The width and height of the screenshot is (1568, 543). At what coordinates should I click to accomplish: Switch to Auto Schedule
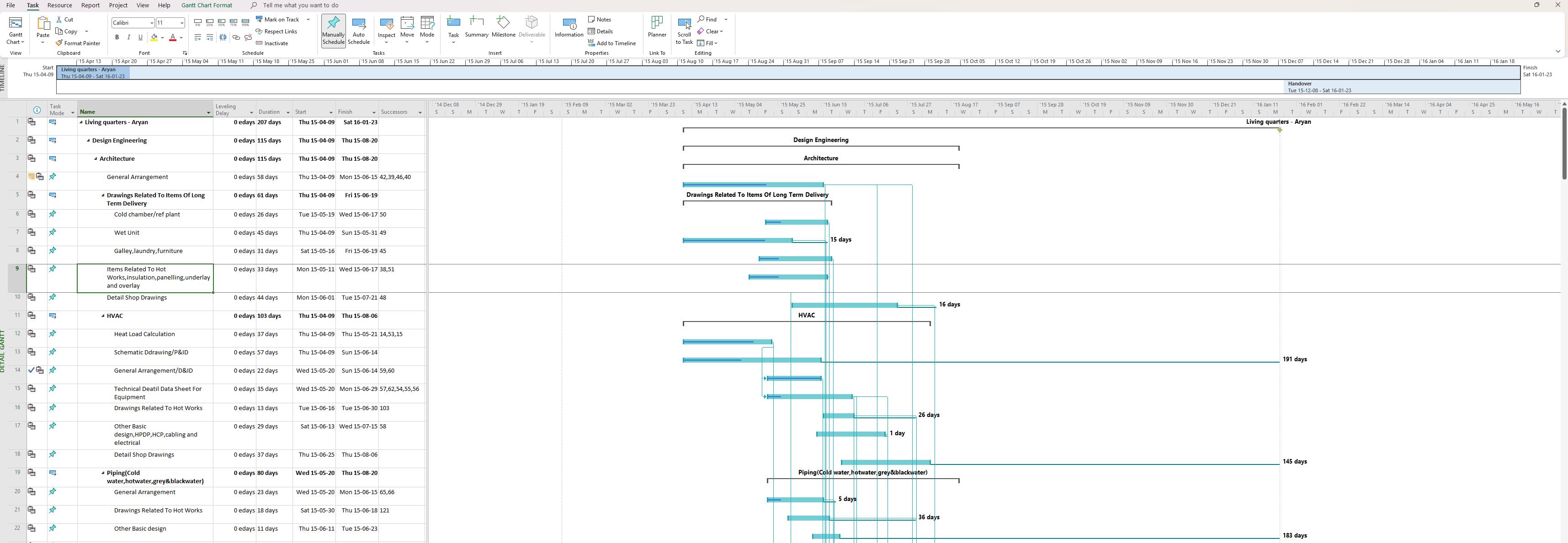359,31
